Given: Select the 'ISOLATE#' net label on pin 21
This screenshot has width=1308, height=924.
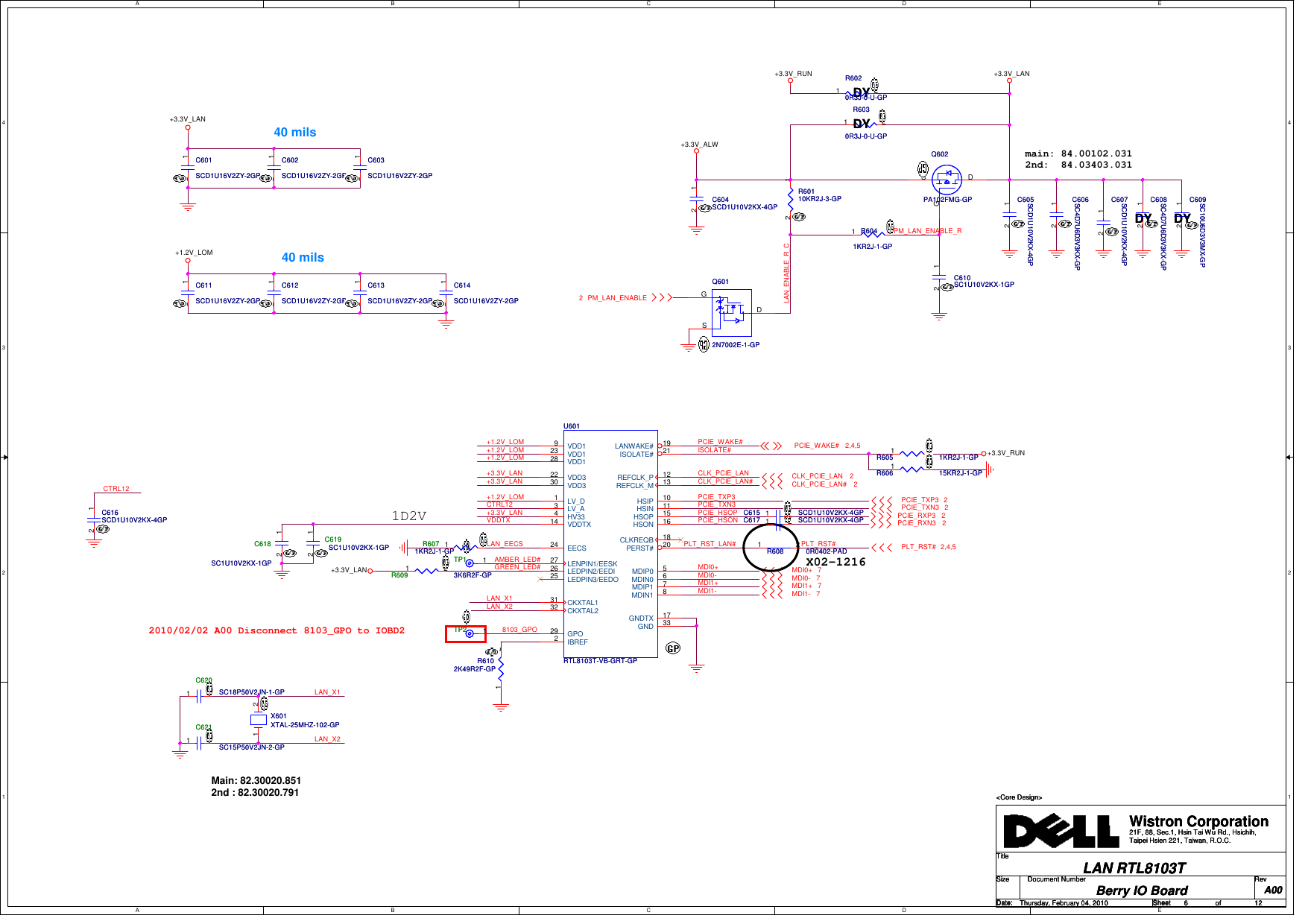Looking at the screenshot, I should 714,450.
